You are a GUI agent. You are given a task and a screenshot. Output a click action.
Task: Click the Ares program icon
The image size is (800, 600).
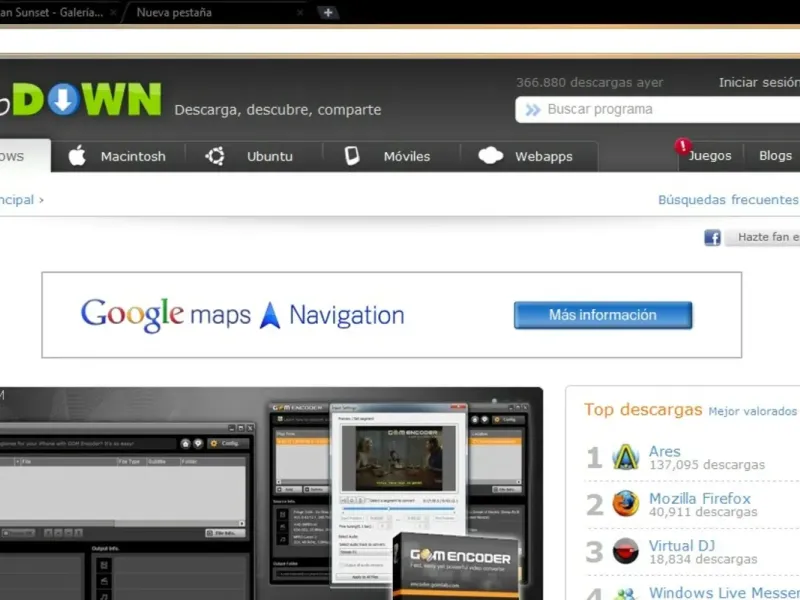click(x=626, y=457)
